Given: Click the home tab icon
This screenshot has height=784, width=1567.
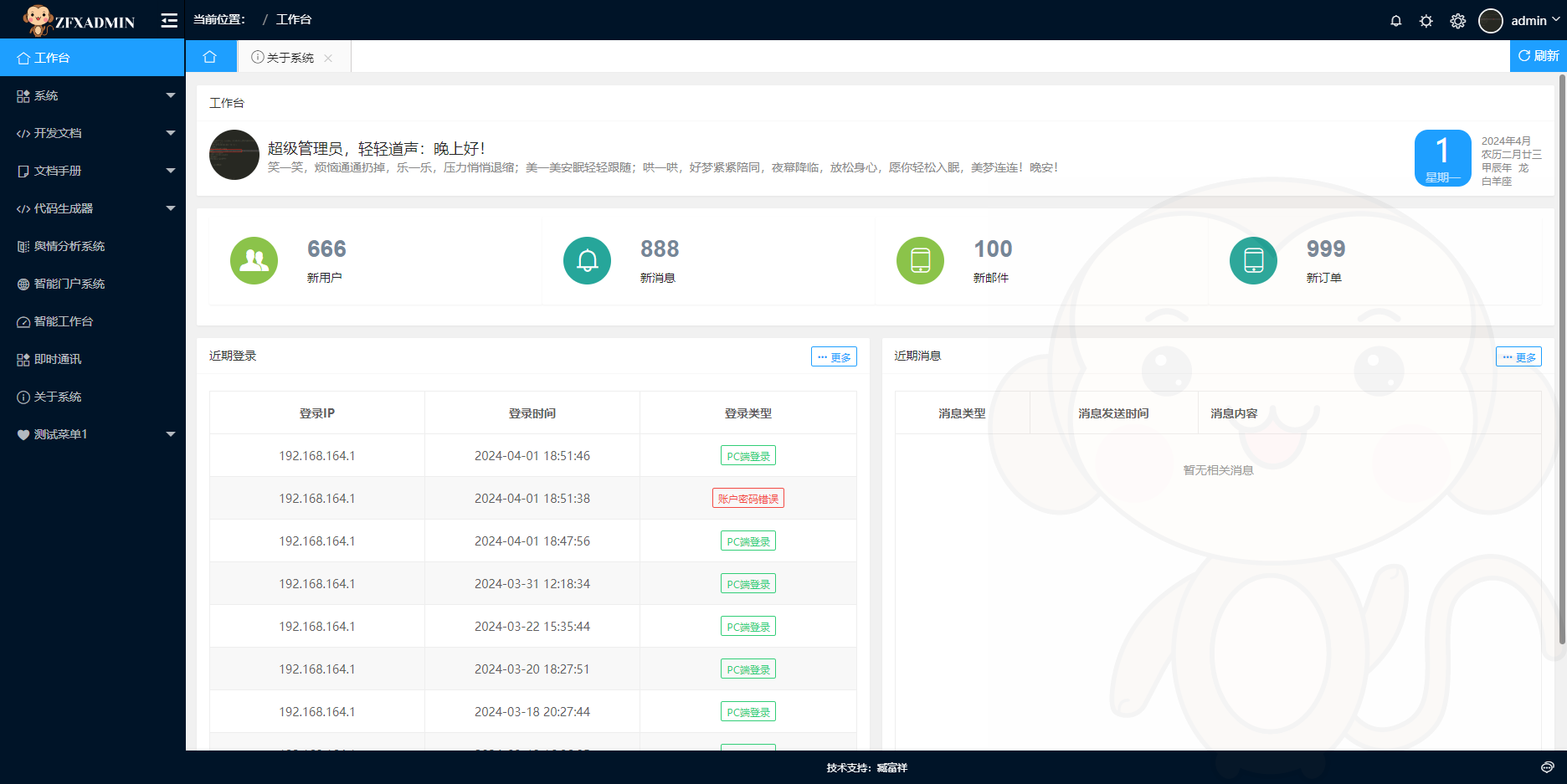Looking at the screenshot, I should tap(210, 57).
